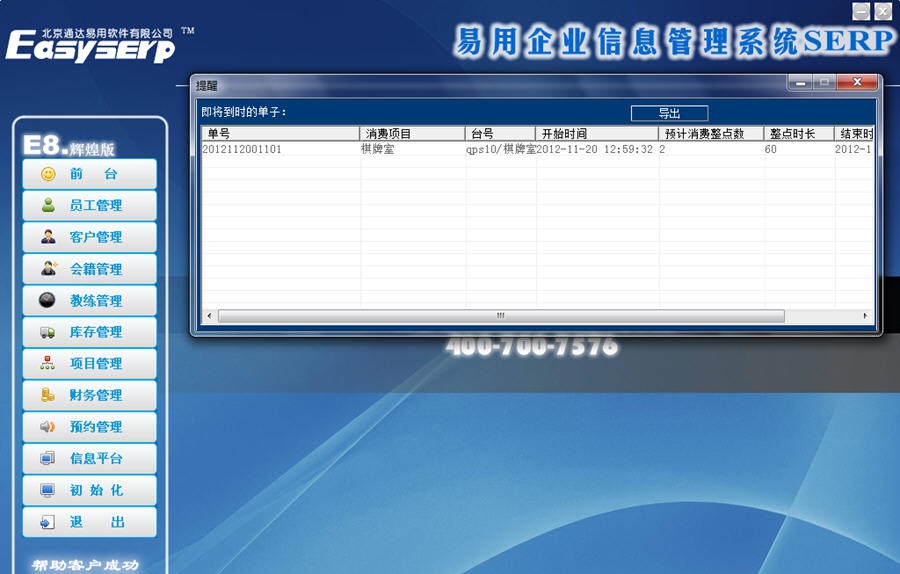900x574 pixels.
Task: Click the member icon for 会籍管理
Action: (x=49, y=268)
